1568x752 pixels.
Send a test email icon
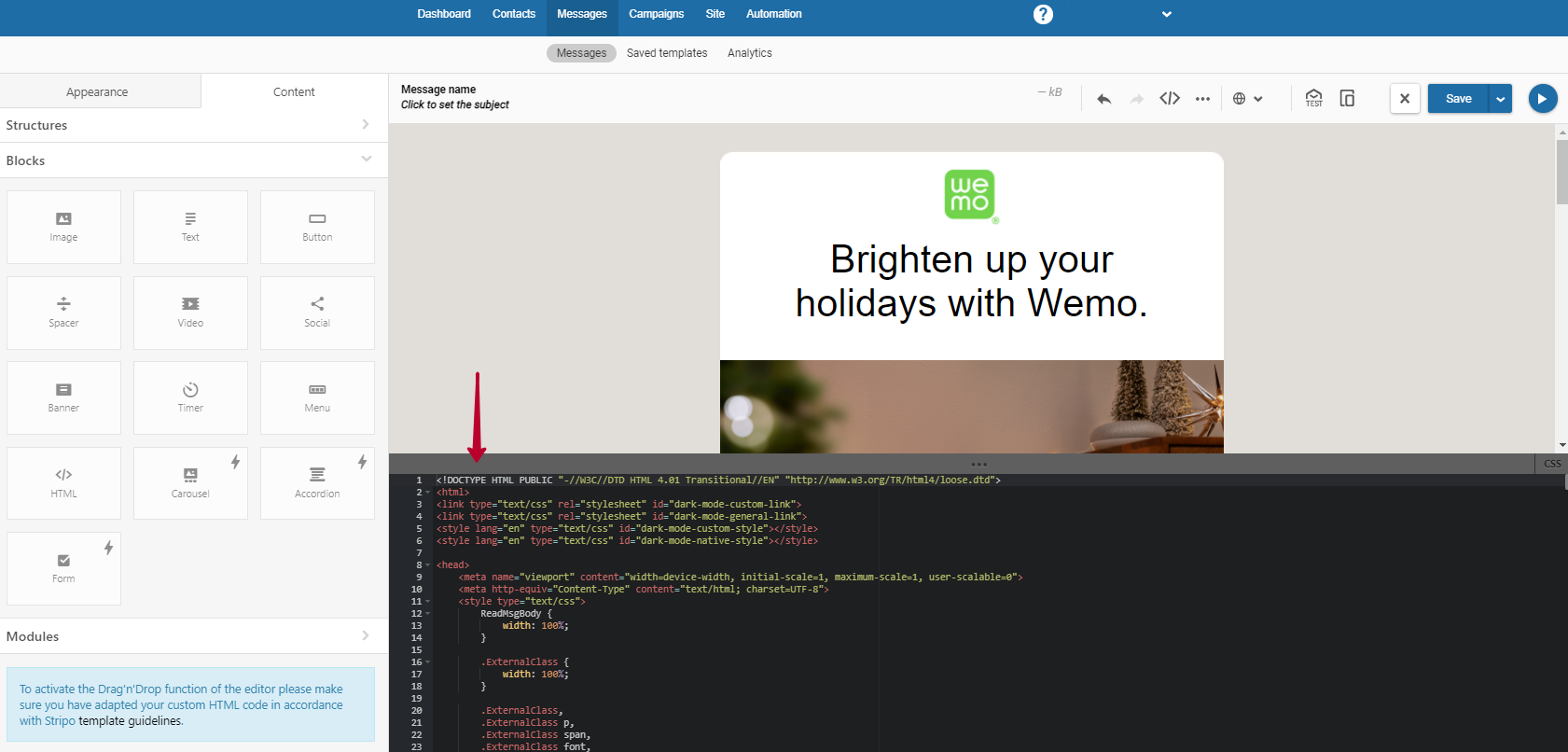1313,98
